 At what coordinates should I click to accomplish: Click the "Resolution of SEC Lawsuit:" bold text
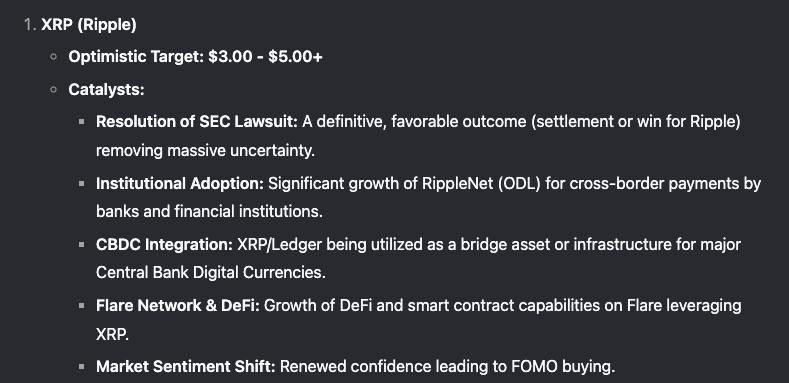197,122
